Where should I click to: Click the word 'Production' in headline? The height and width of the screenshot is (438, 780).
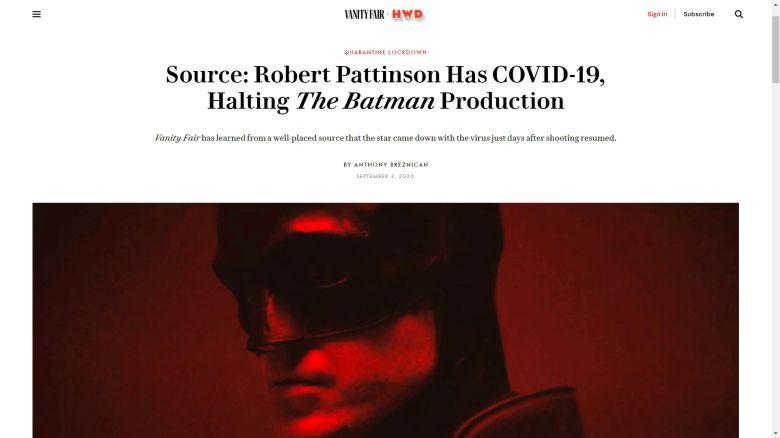(x=502, y=101)
